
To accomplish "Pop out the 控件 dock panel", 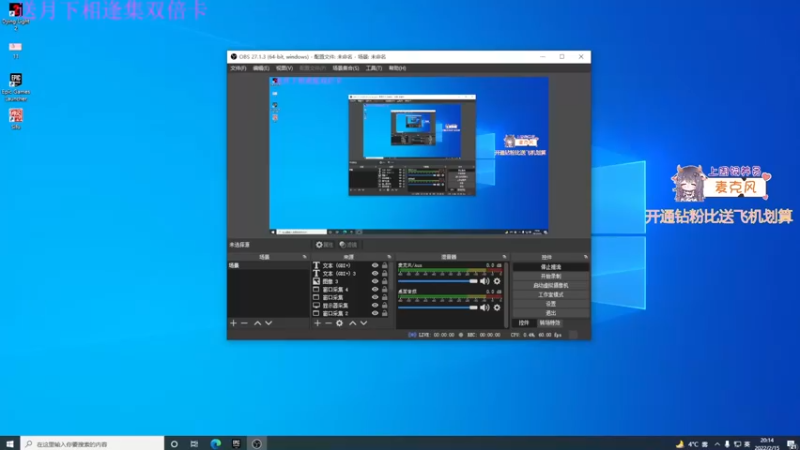I will coord(586,257).
